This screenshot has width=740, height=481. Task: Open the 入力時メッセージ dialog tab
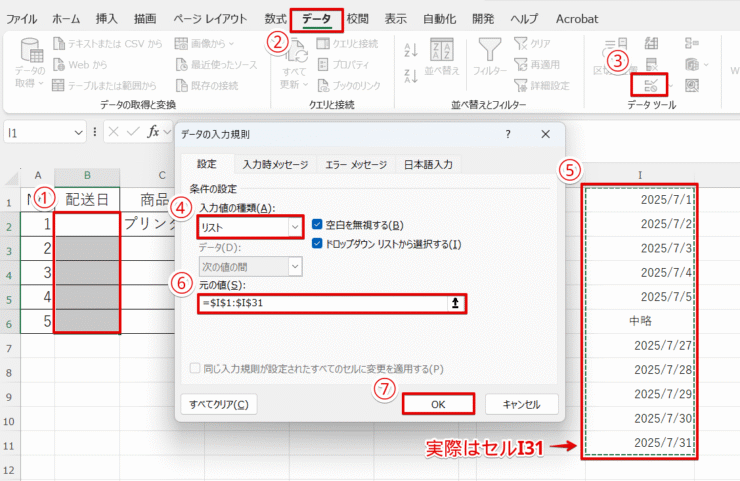[276, 164]
